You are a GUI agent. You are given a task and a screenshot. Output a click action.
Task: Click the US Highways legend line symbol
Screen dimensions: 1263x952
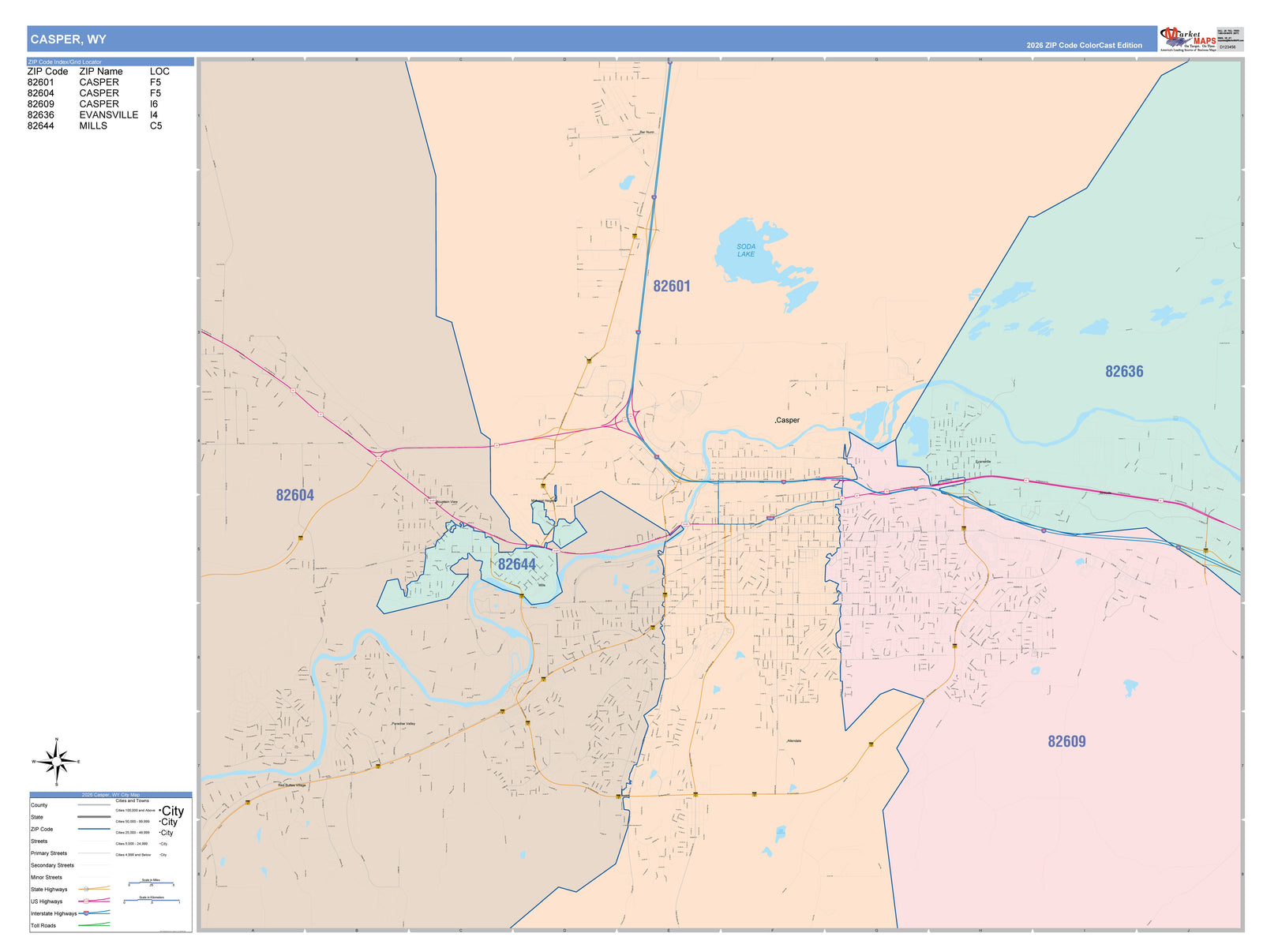click(94, 901)
